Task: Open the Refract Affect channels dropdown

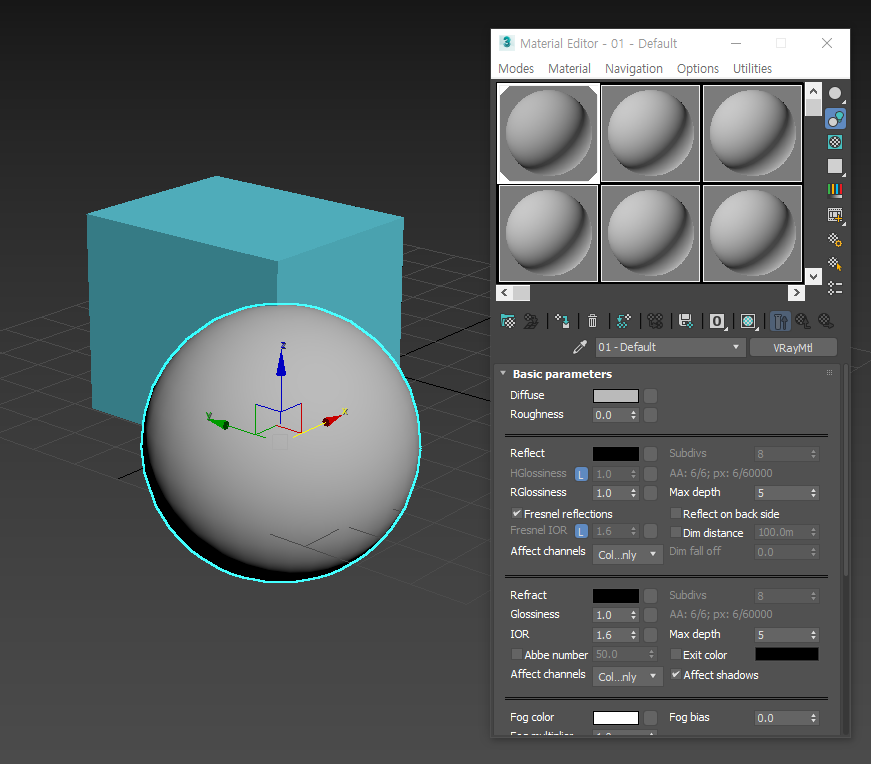Action: pos(628,677)
